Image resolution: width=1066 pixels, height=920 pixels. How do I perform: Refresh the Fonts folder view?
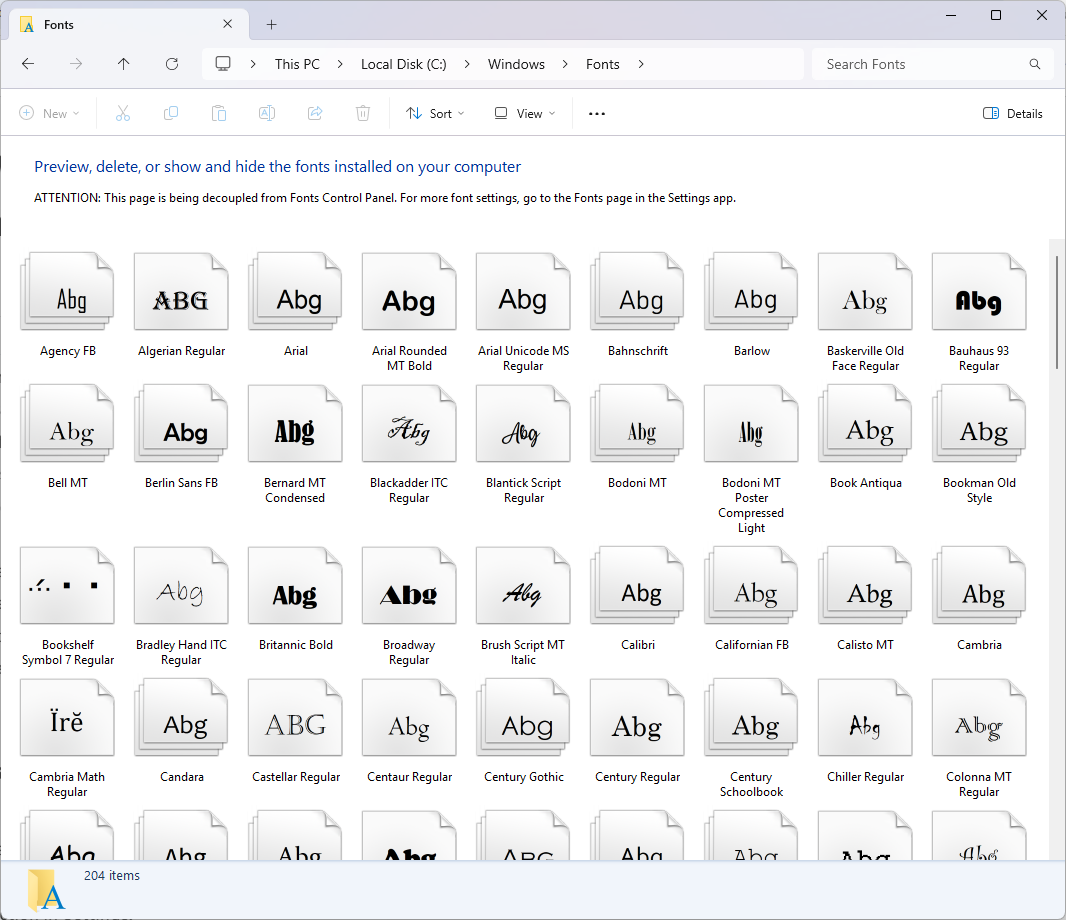172,64
